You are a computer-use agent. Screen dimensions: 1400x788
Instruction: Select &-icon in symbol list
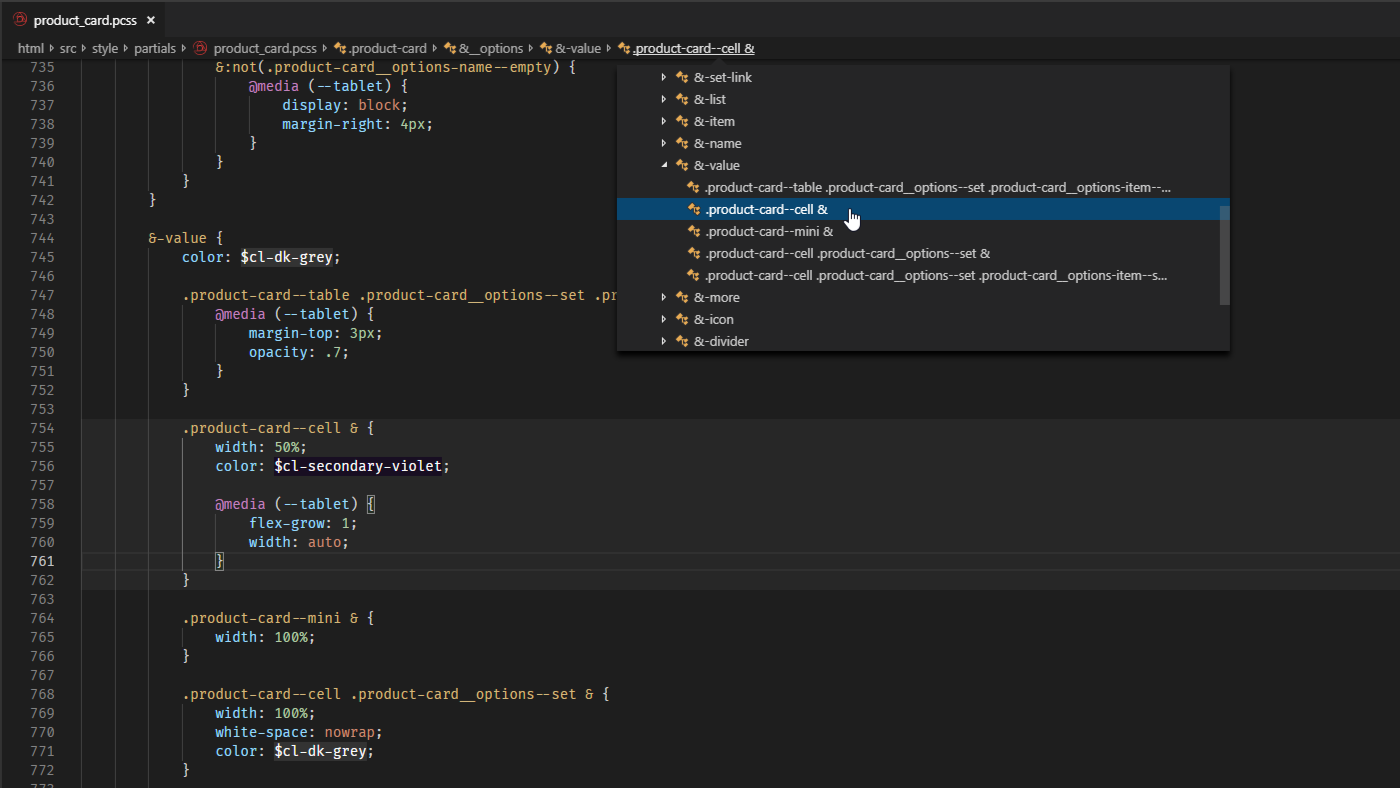click(714, 319)
